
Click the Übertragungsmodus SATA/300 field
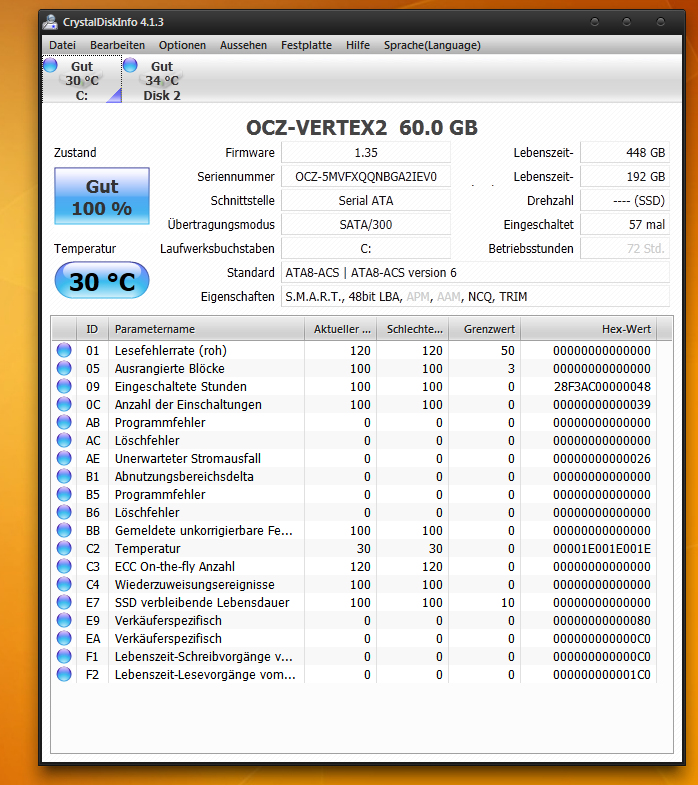(x=366, y=224)
